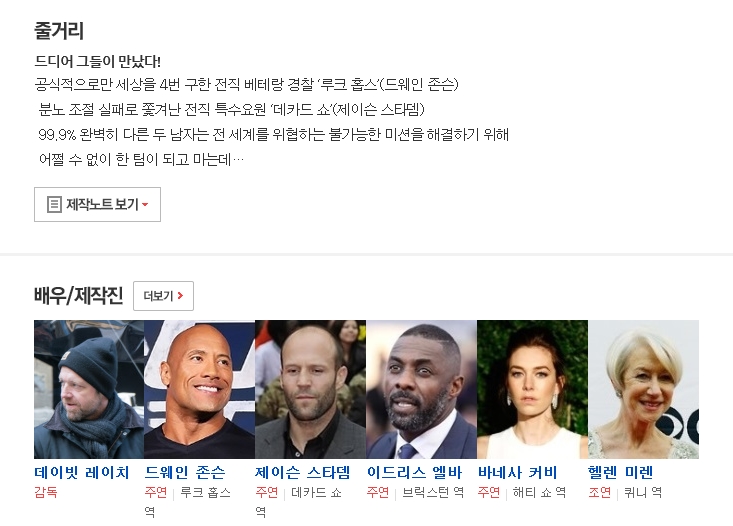Open the 바네사 커비 photo
Viewport: 733px width, 526px height.
[532, 389]
